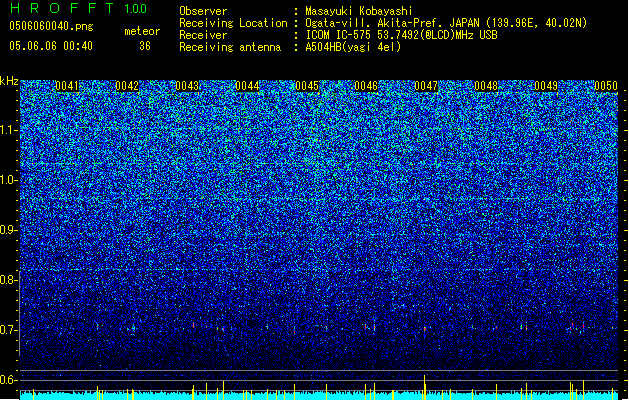
Task: Click the 0.6 kHz axis tick label
Action: point(7,380)
